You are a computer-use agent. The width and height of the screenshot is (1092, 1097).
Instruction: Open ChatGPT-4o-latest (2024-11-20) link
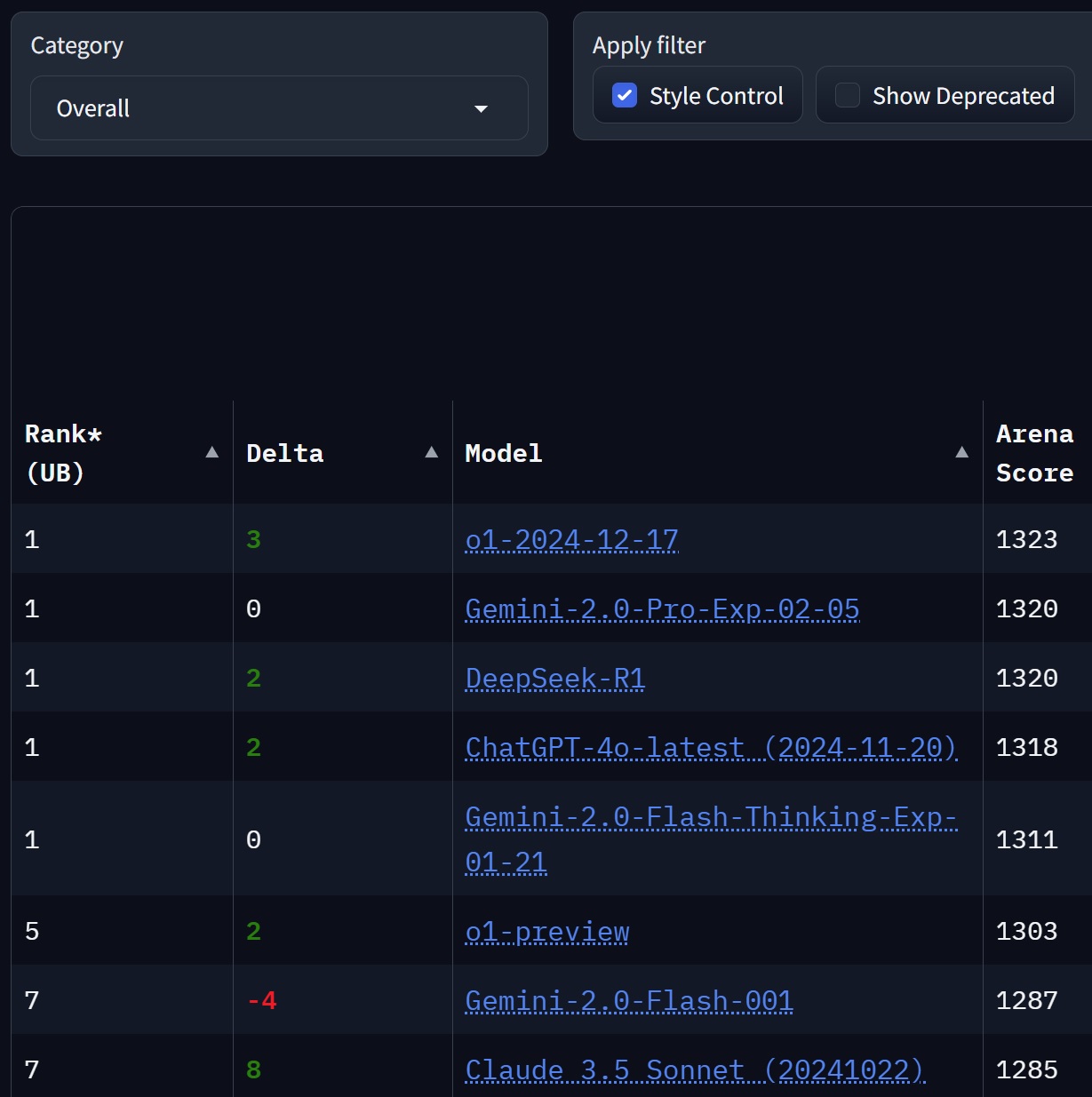(711, 747)
